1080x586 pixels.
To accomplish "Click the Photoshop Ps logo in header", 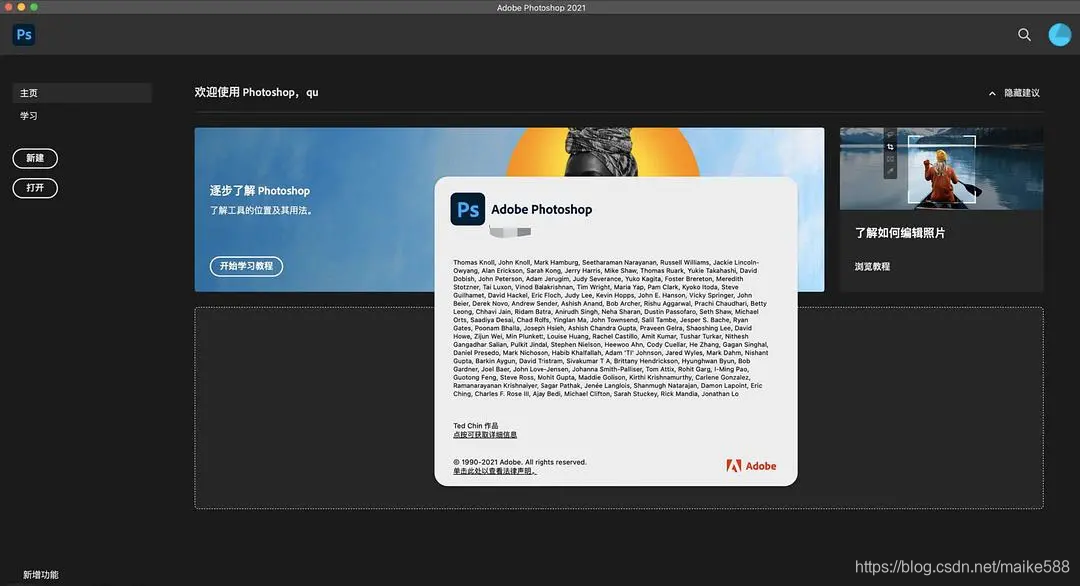I will coord(24,34).
